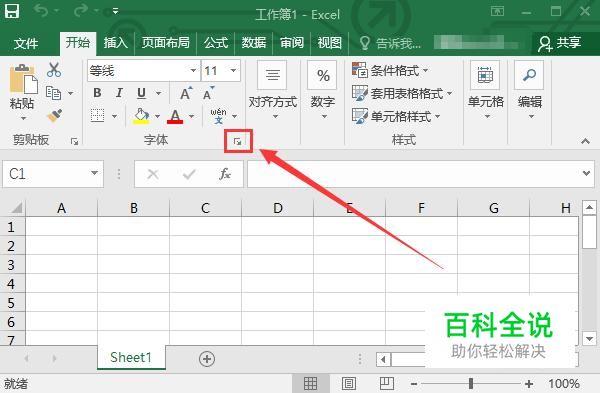Expand the formula bar chevron
This screenshot has height=393, width=600.
pos(586,173)
